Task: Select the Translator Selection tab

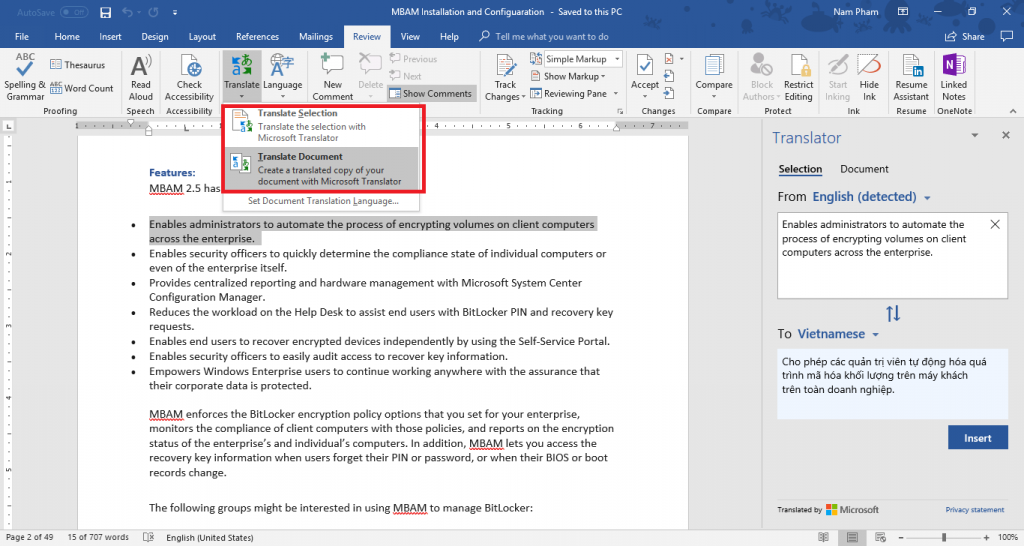Action: (x=800, y=169)
